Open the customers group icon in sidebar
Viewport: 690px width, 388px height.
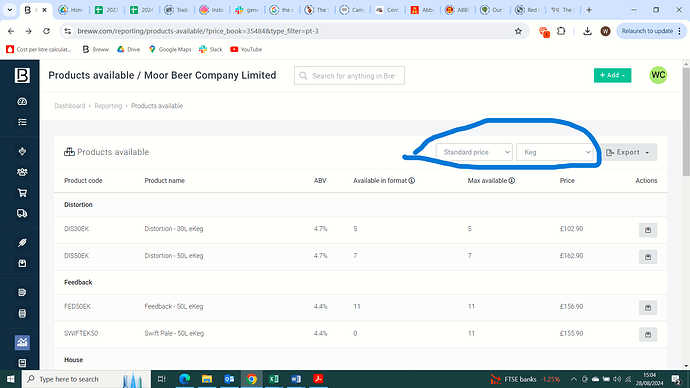pyautogui.click(x=22, y=172)
